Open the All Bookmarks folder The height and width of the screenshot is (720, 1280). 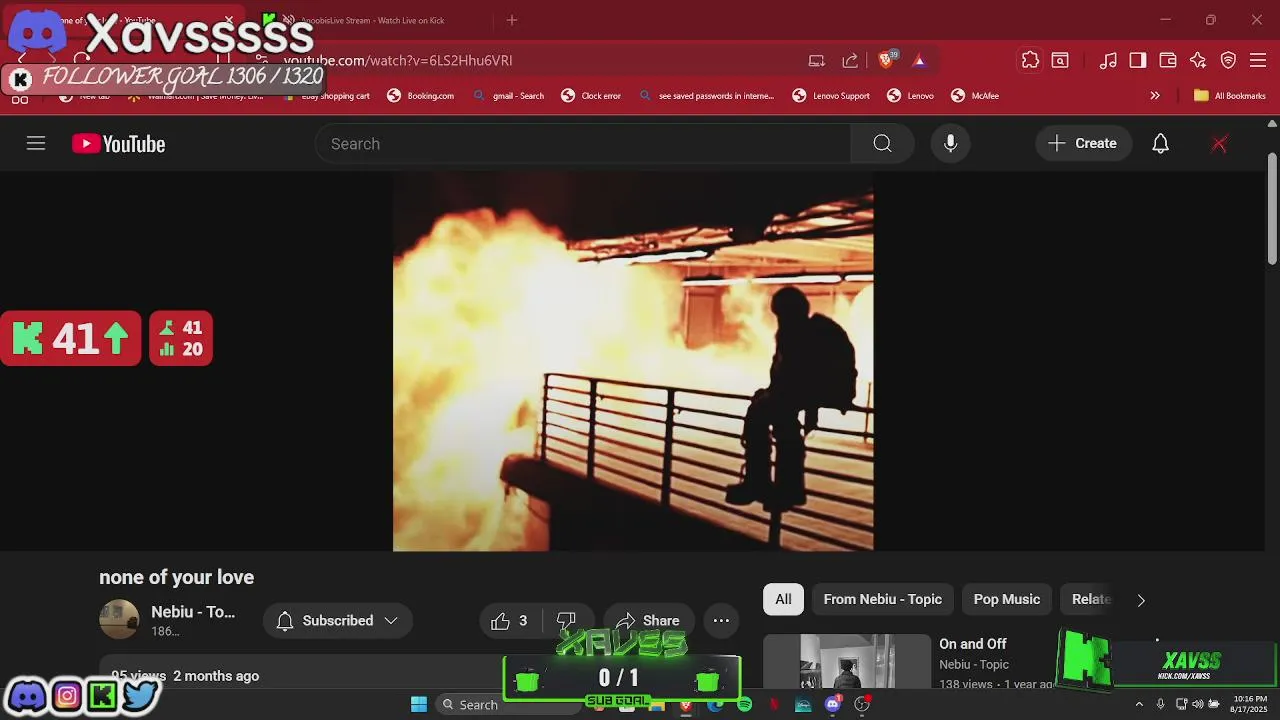1230,96
